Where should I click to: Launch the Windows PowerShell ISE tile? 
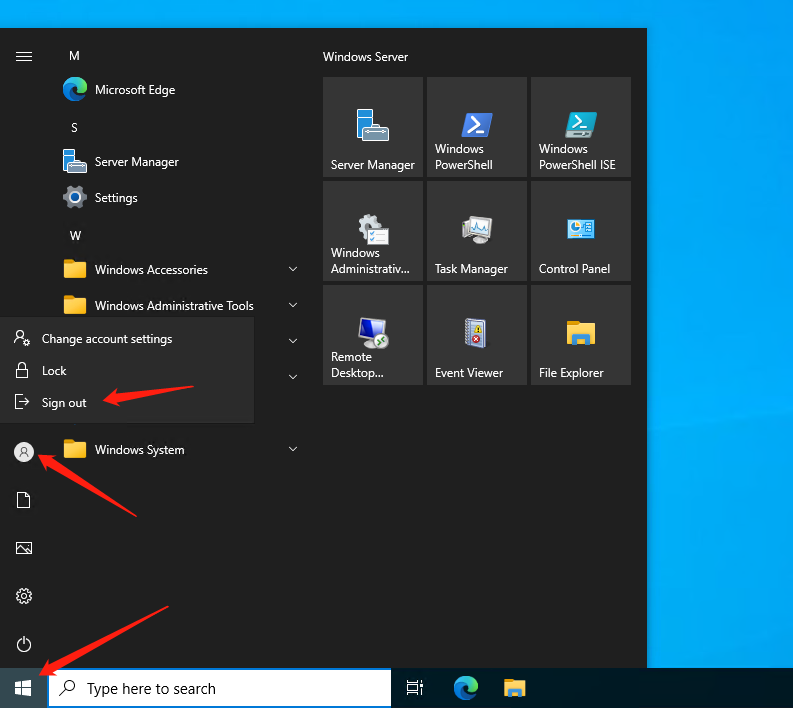coord(581,127)
